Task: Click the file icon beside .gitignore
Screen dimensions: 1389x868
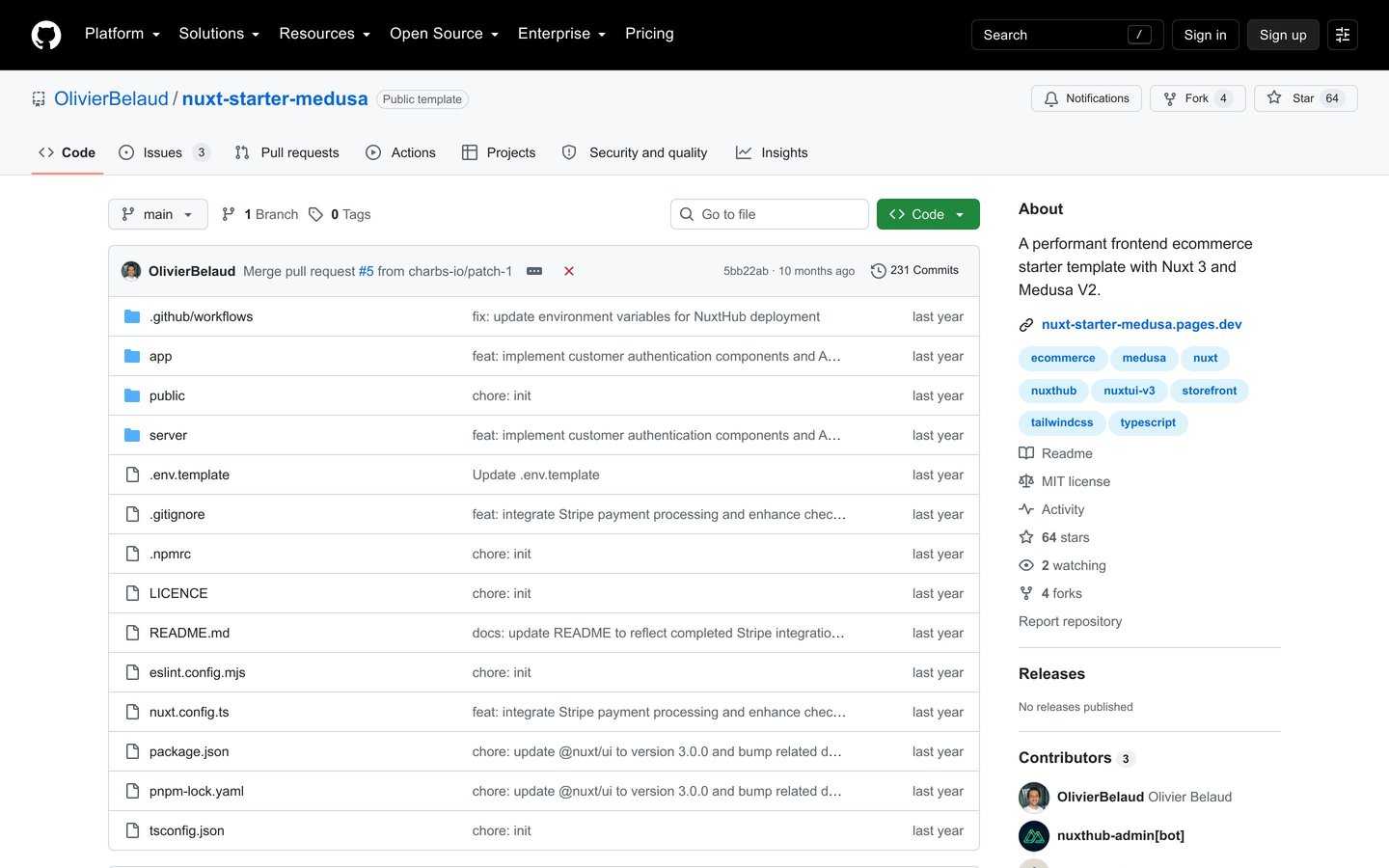Action: click(132, 514)
